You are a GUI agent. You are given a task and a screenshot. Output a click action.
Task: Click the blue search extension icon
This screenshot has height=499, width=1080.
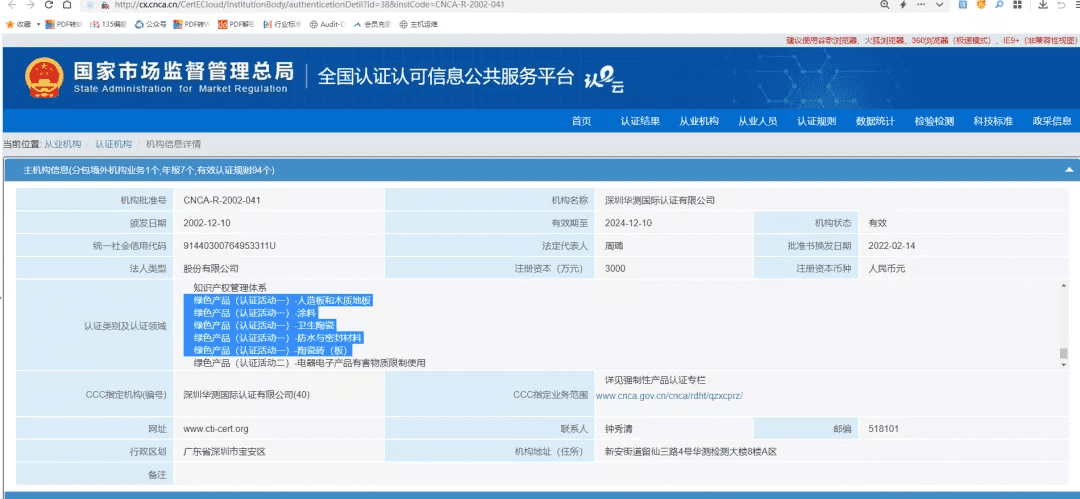(x=999, y=5)
